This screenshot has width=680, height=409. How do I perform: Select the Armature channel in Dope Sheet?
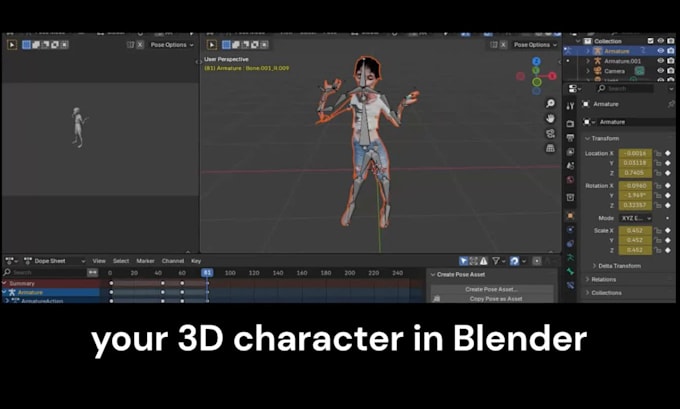pyautogui.click(x=51, y=292)
